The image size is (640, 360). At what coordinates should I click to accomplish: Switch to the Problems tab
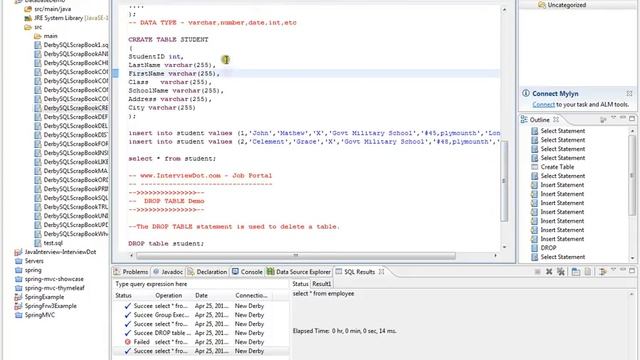(131, 271)
